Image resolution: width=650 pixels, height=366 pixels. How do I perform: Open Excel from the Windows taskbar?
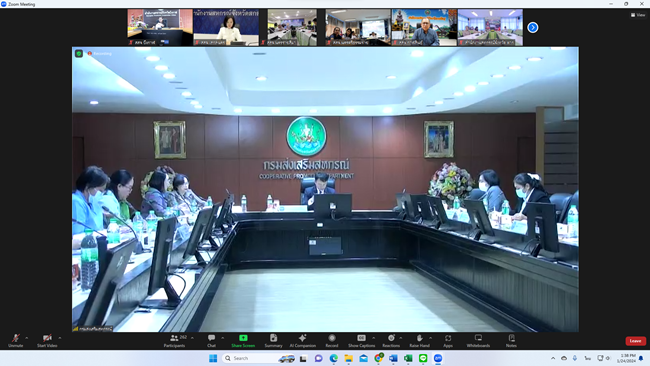click(x=408, y=358)
